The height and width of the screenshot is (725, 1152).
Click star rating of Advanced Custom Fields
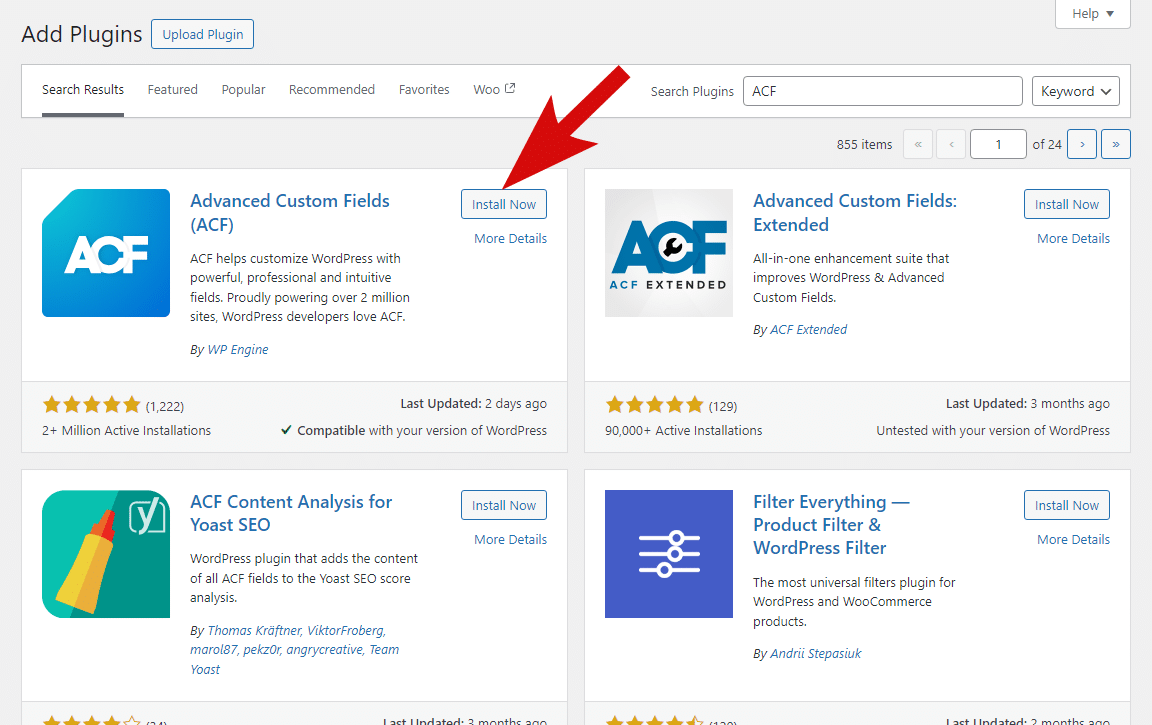(x=92, y=405)
